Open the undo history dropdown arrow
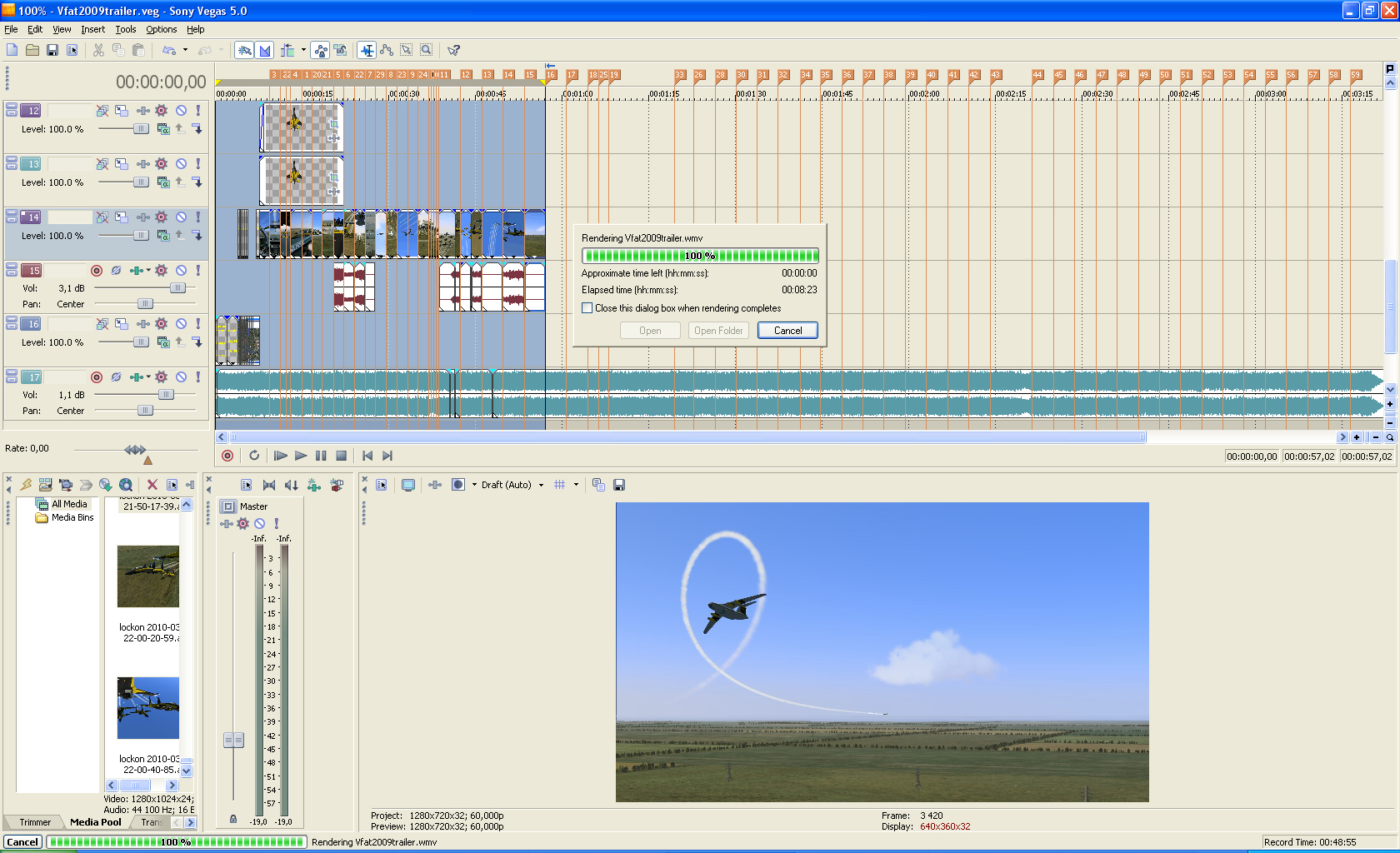The width and height of the screenshot is (1400, 853). pyautogui.click(x=185, y=51)
